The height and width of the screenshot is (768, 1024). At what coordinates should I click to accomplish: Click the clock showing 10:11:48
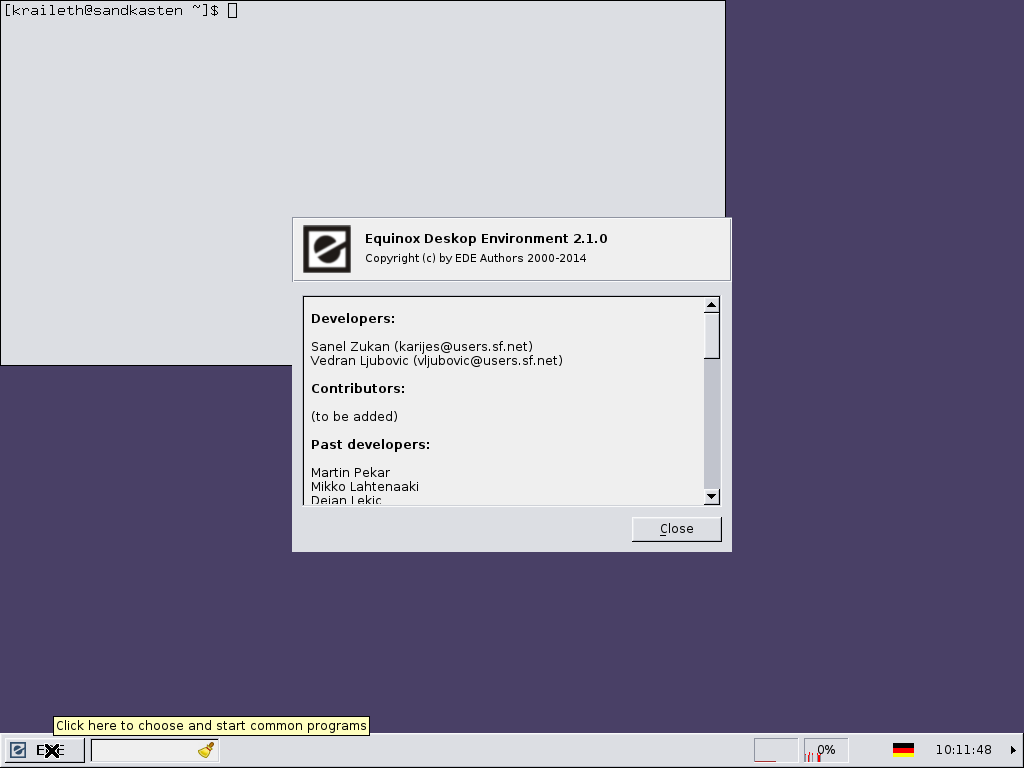click(x=963, y=750)
